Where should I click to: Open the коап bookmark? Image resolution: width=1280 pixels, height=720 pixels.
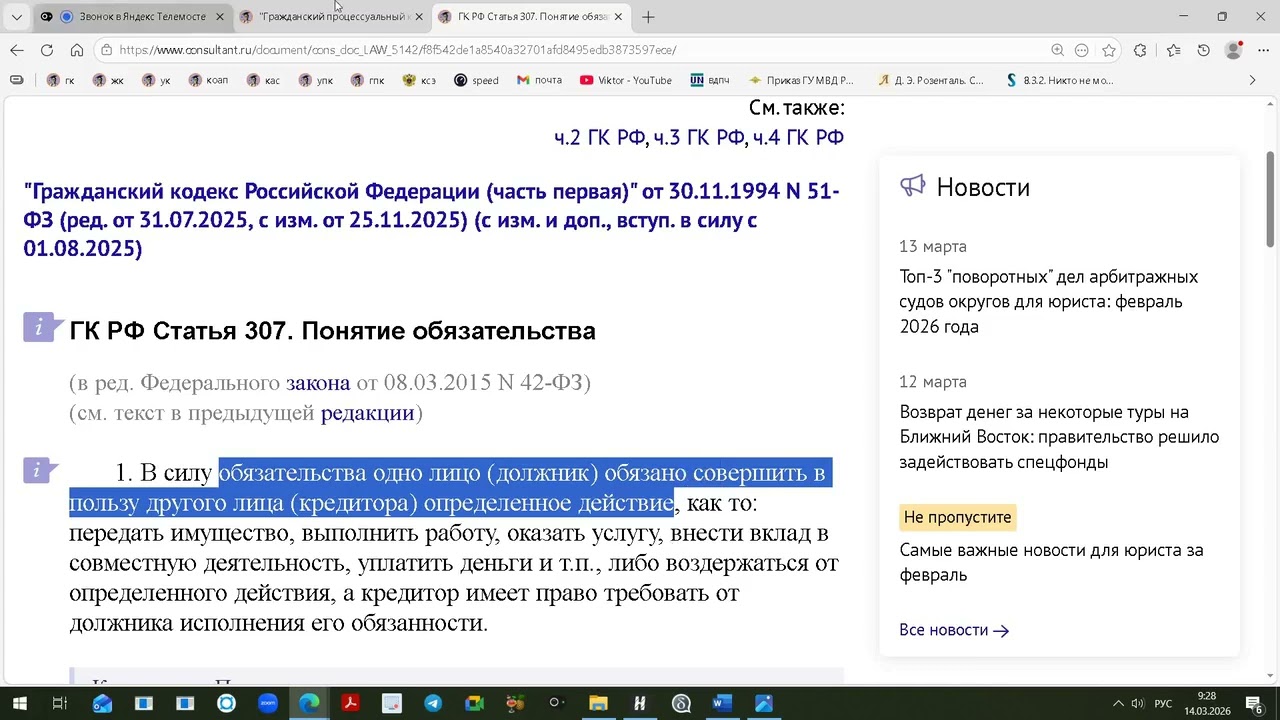[208, 80]
